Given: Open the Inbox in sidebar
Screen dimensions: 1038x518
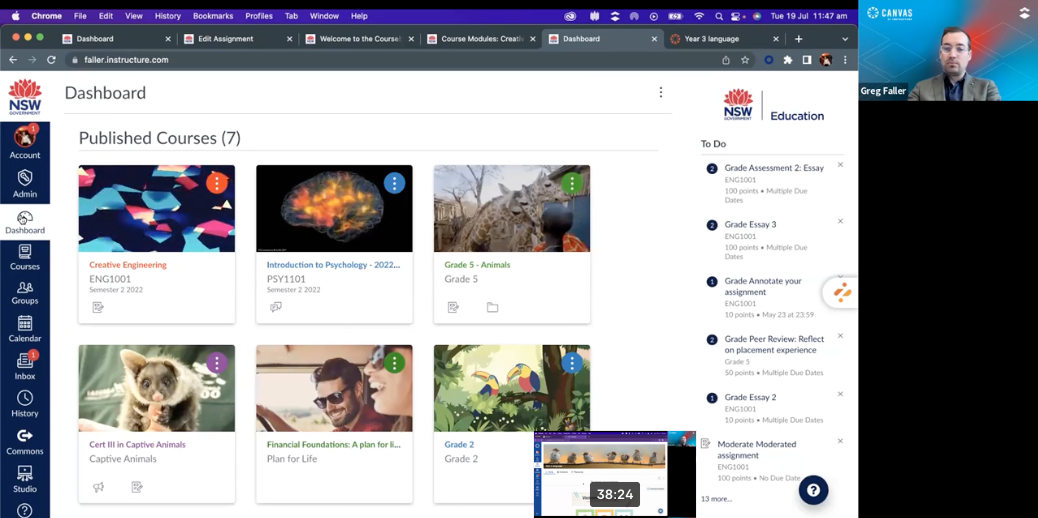Looking at the screenshot, I should click(24, 366).
